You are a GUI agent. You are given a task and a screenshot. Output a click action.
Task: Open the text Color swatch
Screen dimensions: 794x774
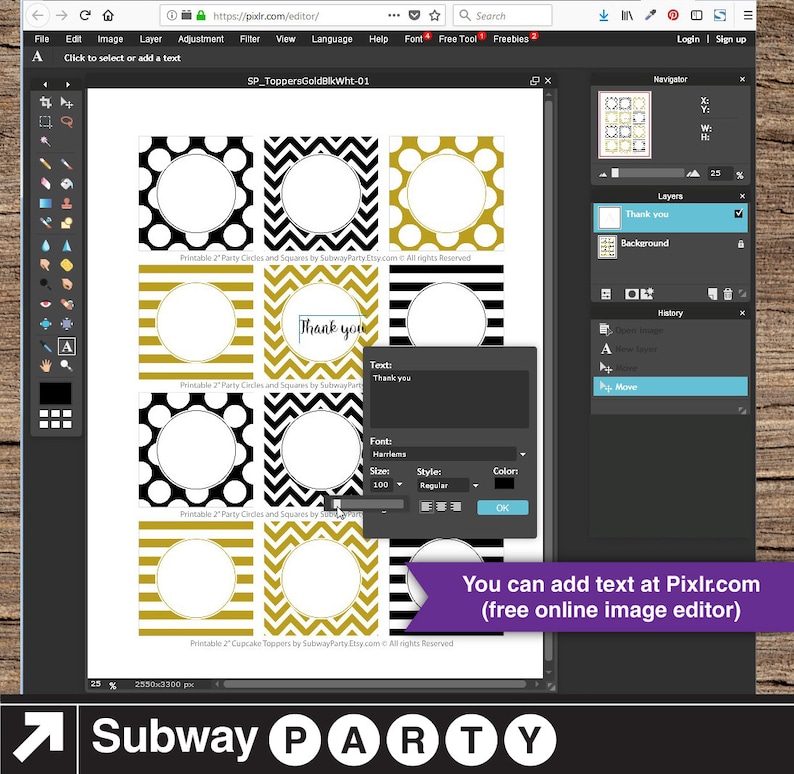pos(504,483)
